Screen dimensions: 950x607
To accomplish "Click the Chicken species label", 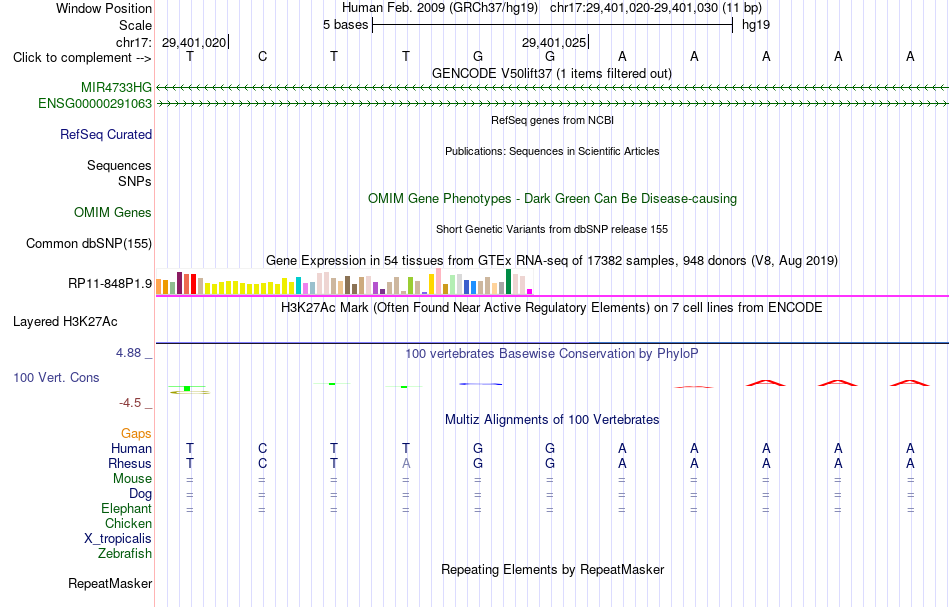I will point(128,523).
